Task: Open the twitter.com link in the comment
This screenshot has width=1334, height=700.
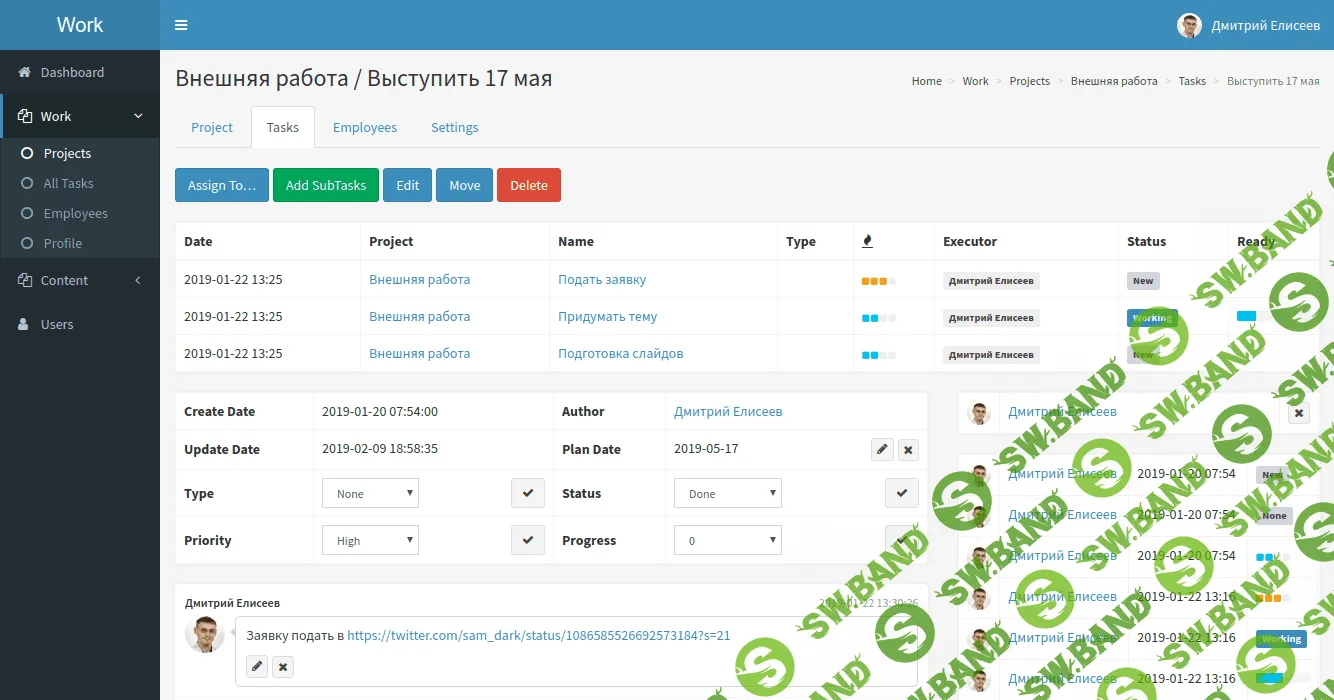Action: [537, 635]
